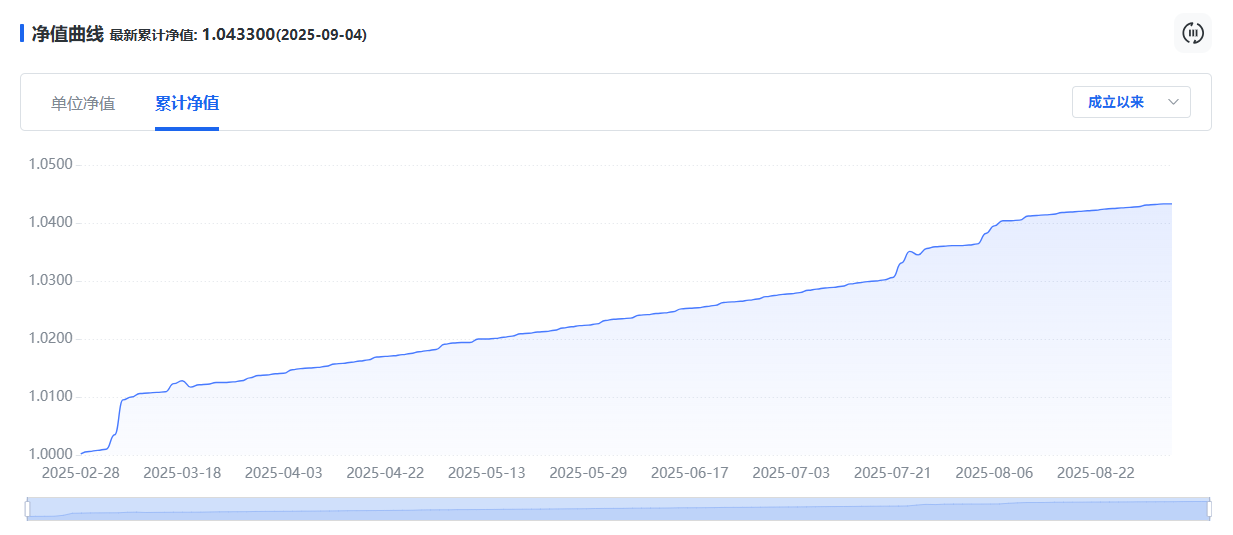This screenshot has height=535, width=1233.
Task: Click the middle of the zoom range bar
Action: click(x=618, y=509)
